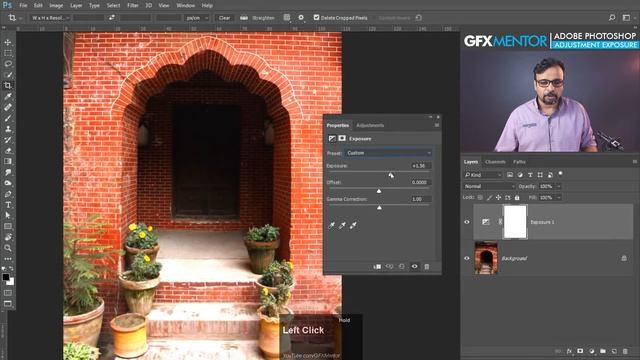
Task: Open resolution units px/cm dropdown
Action: point(198,18)
